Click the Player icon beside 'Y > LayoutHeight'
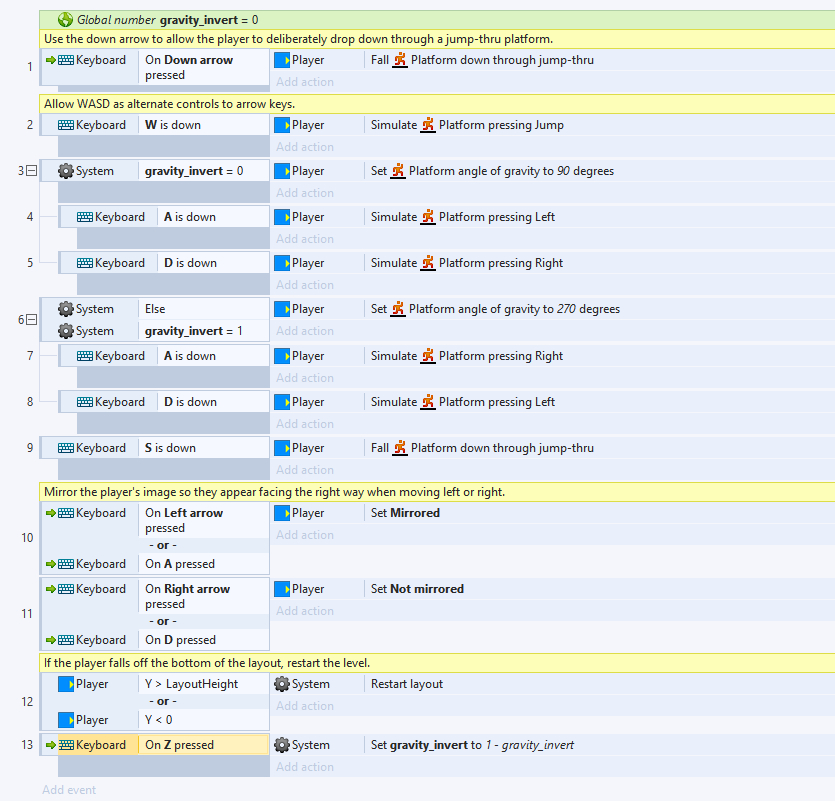The image size is (835, 801). click(66, 684)
